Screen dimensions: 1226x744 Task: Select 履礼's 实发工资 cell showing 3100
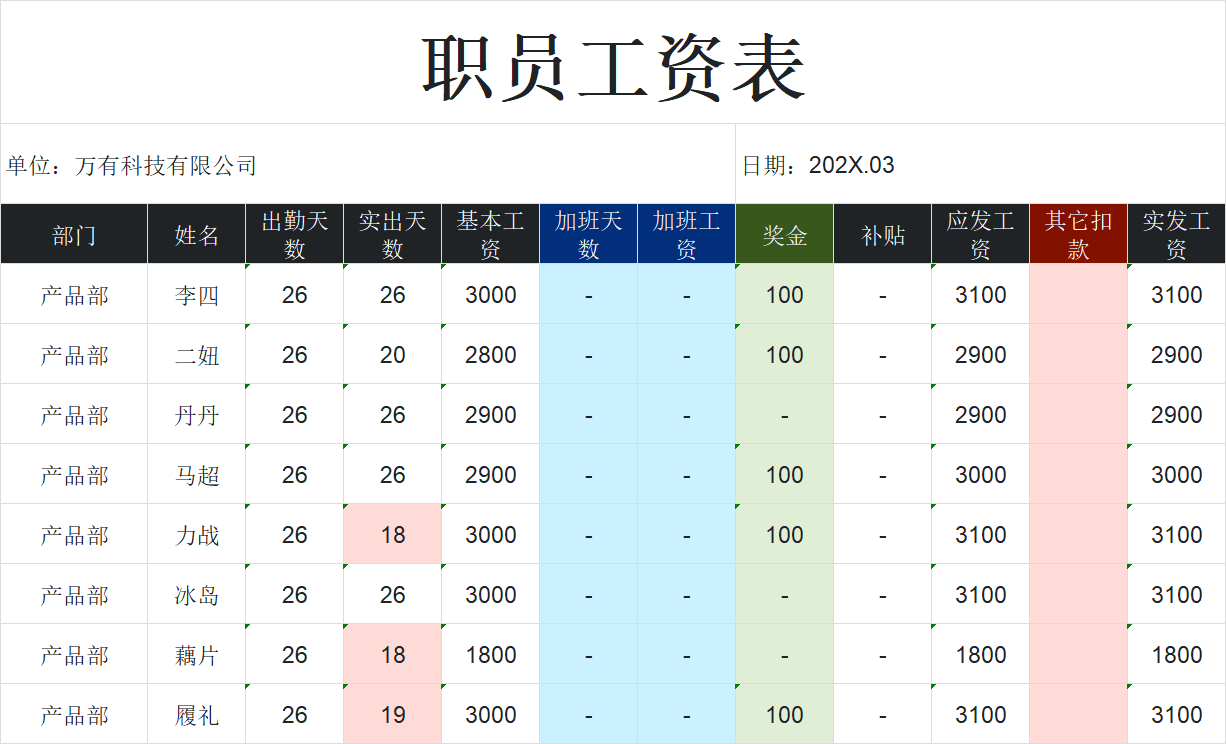(x=1176, y=714)
